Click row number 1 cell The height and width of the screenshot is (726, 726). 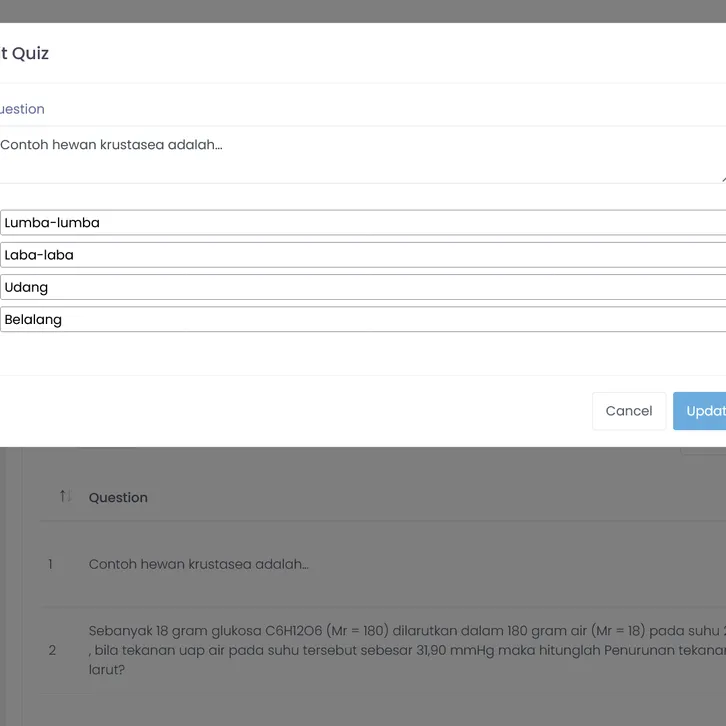pyautogui.click(x=50, y=564)
